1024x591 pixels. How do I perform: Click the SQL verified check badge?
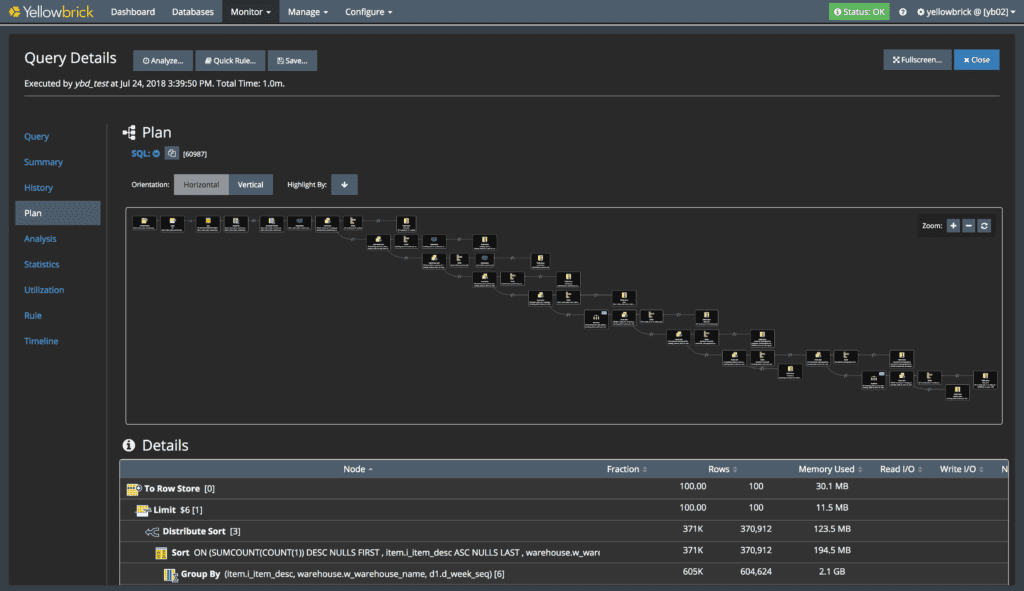point(156,153)
